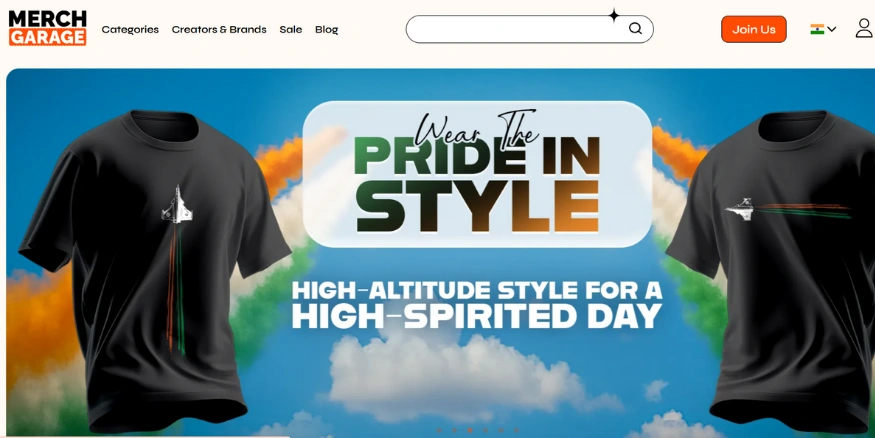The image size is (875, 438).
Task: Select the second carousel dot
Action: click(x=454, y=430)
